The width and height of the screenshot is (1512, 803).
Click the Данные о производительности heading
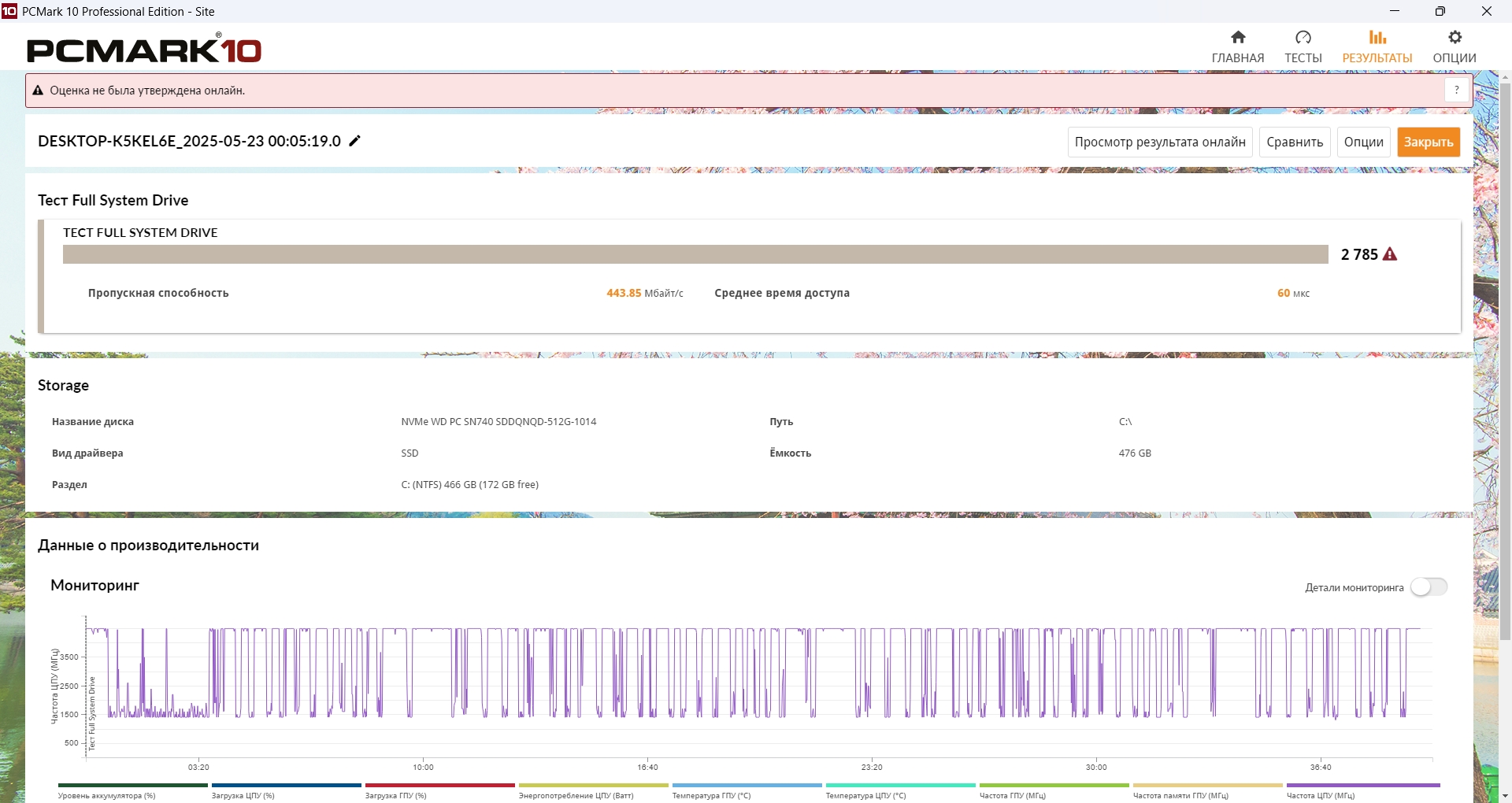pos(148,546)
